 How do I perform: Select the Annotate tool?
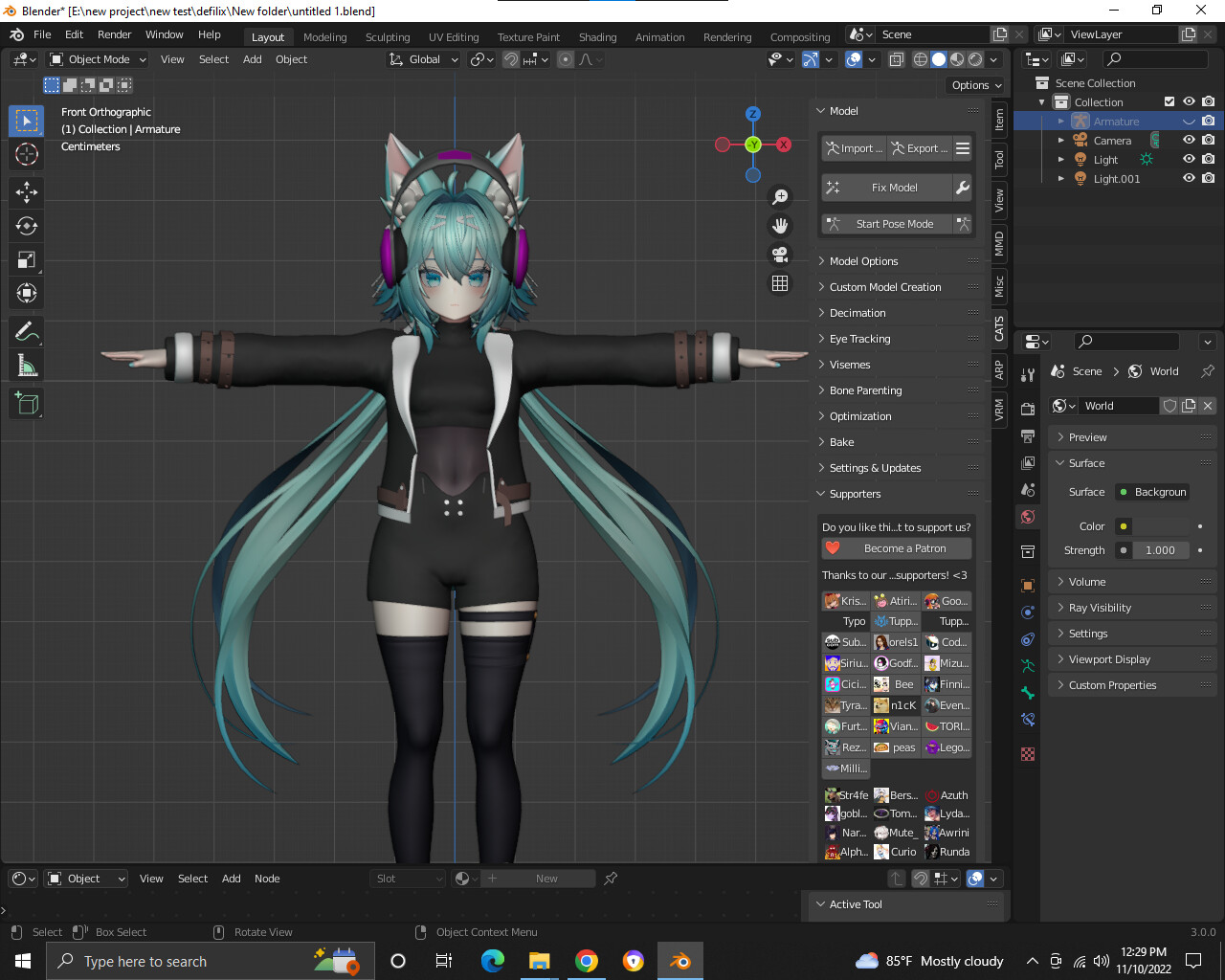pyautogui.click(x=27, y=332)
